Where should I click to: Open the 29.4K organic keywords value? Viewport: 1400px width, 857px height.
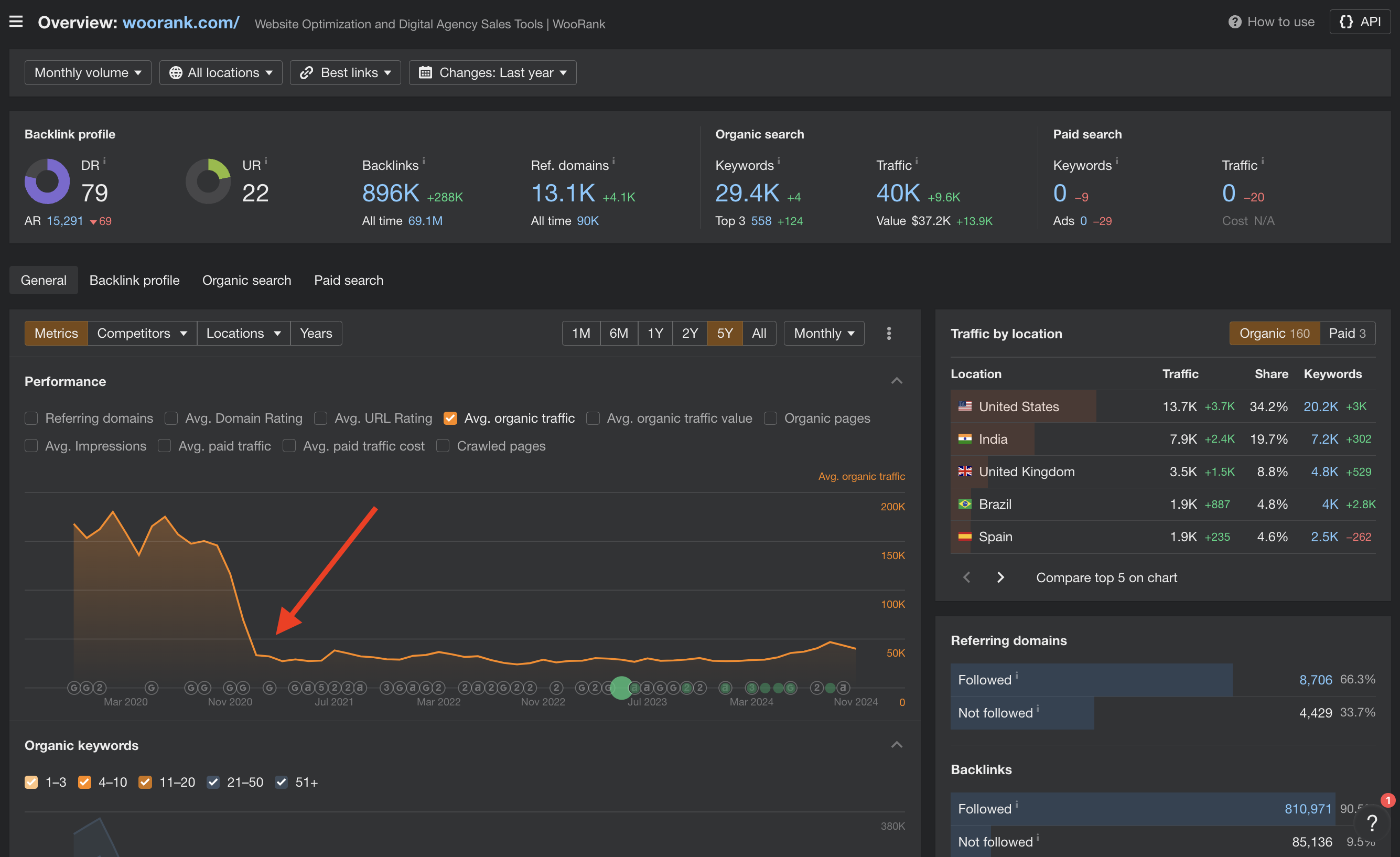(x=747, y=193)
